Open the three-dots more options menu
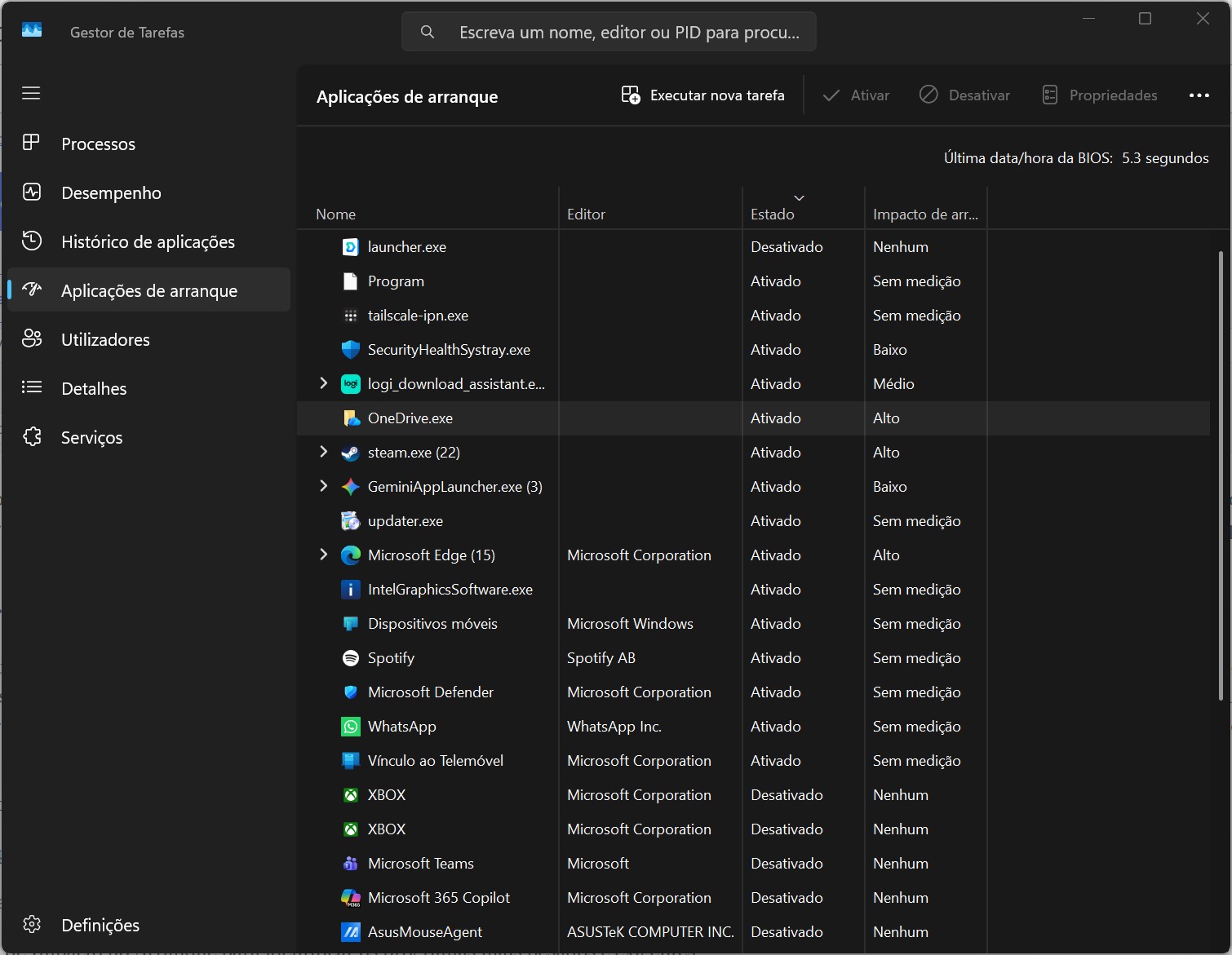Screen dimensions: 1232x955 click(x=1199, y=95)
